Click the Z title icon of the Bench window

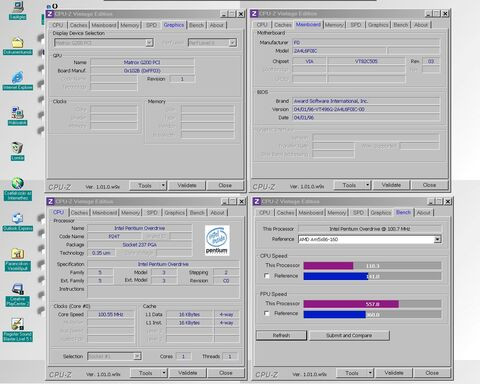click(257, 201)
